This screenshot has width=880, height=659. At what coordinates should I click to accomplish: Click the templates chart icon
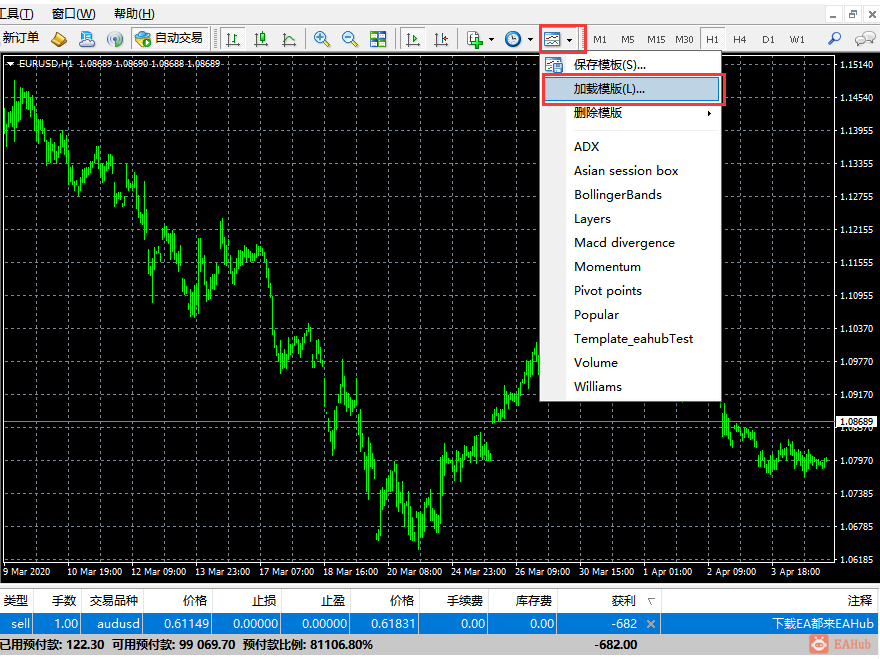pos(552,39)
